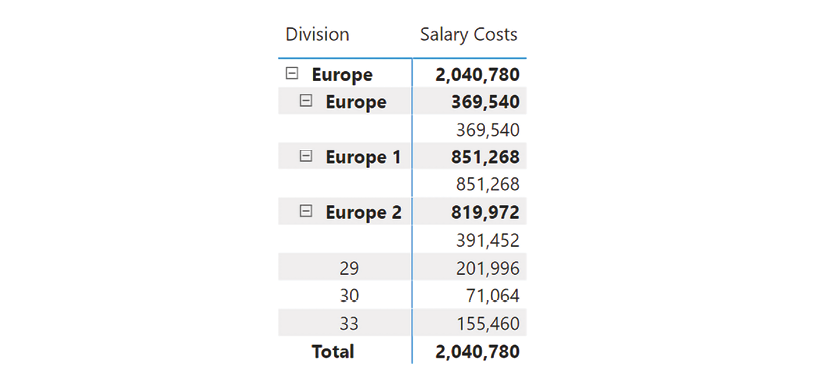Collapse the top-level Europe row

click(292, 74)
